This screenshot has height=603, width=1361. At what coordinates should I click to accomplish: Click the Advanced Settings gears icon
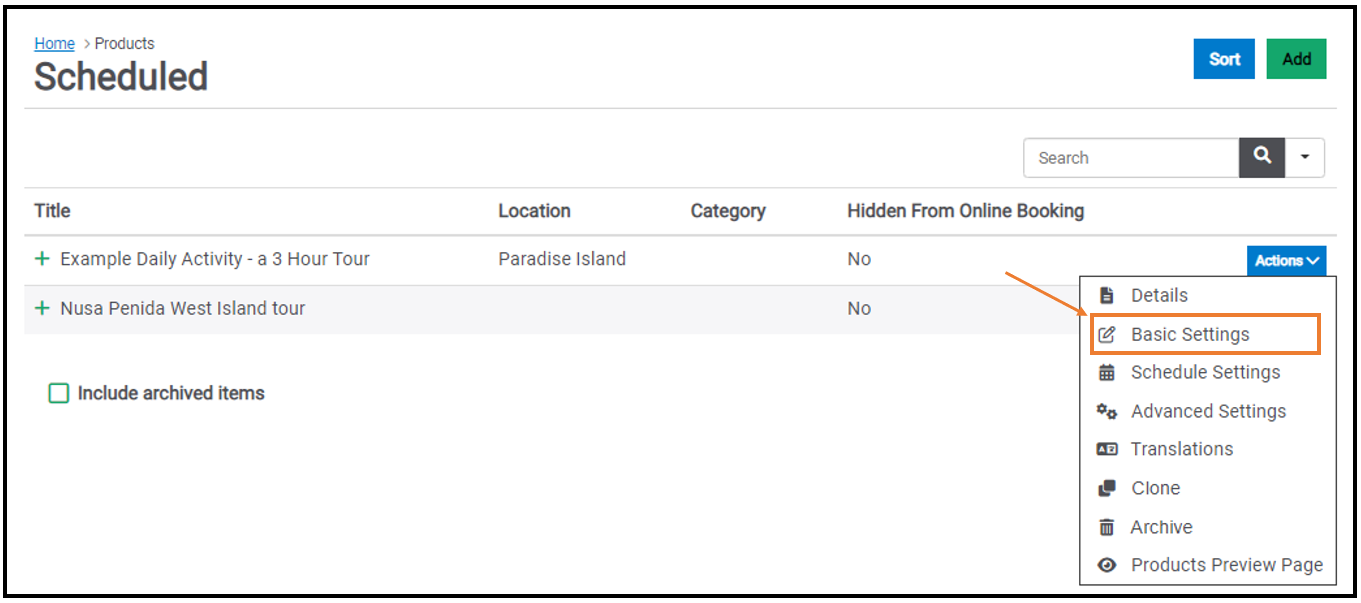coord(1106,411)
